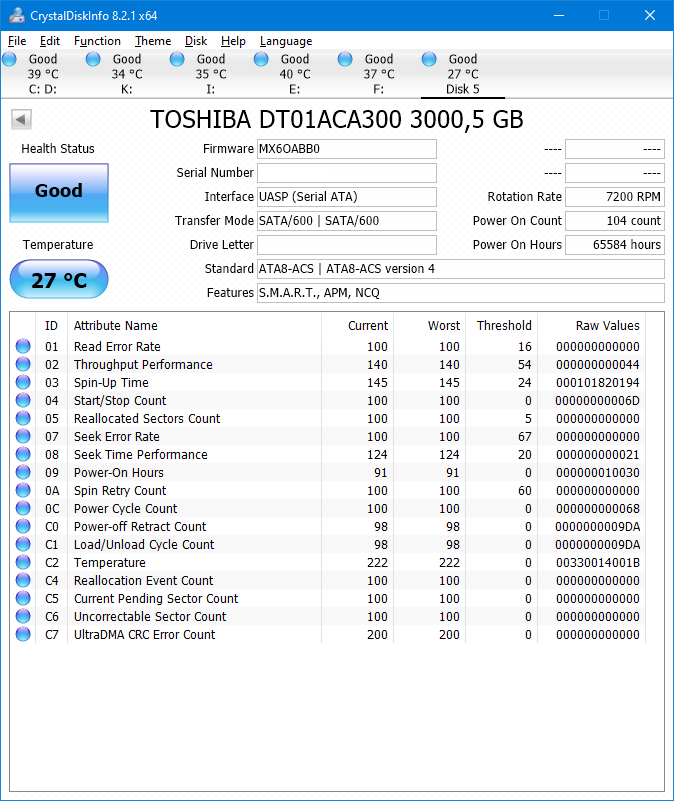
Task: Open the Language menu
Action: (285, 41)
